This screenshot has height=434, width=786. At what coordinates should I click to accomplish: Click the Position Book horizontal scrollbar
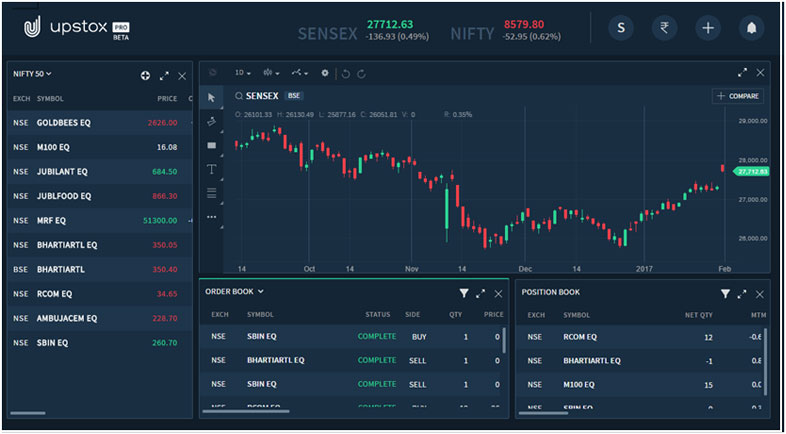click(543, 413)
